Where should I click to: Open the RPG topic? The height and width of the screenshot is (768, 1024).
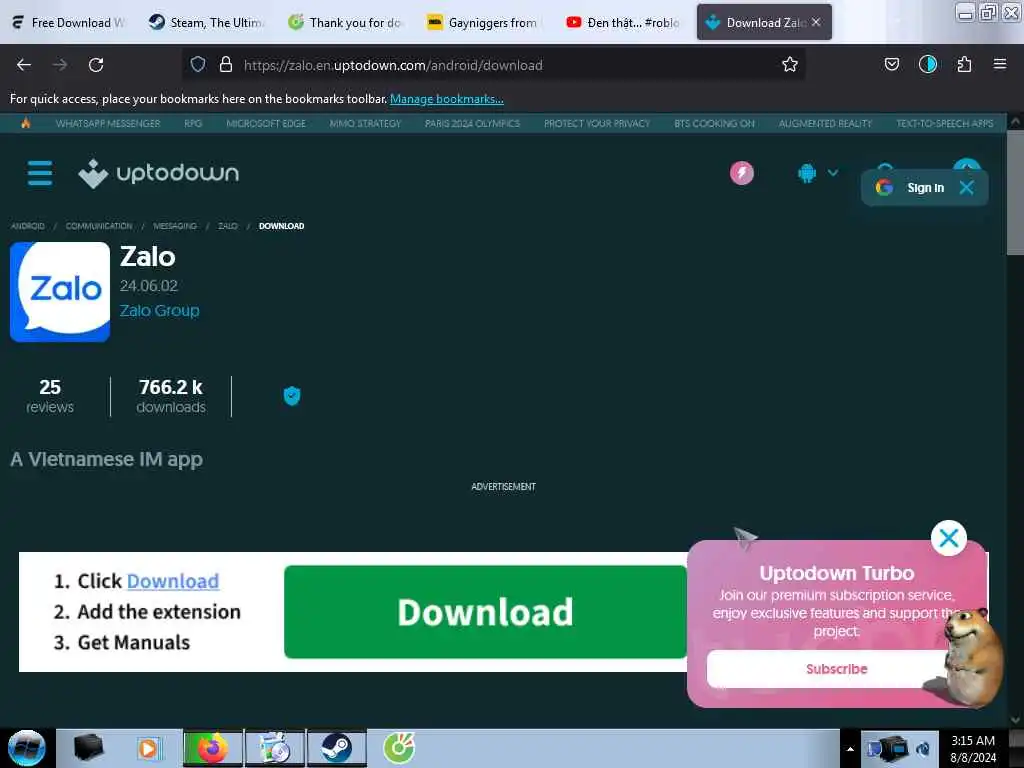[193, 123]
